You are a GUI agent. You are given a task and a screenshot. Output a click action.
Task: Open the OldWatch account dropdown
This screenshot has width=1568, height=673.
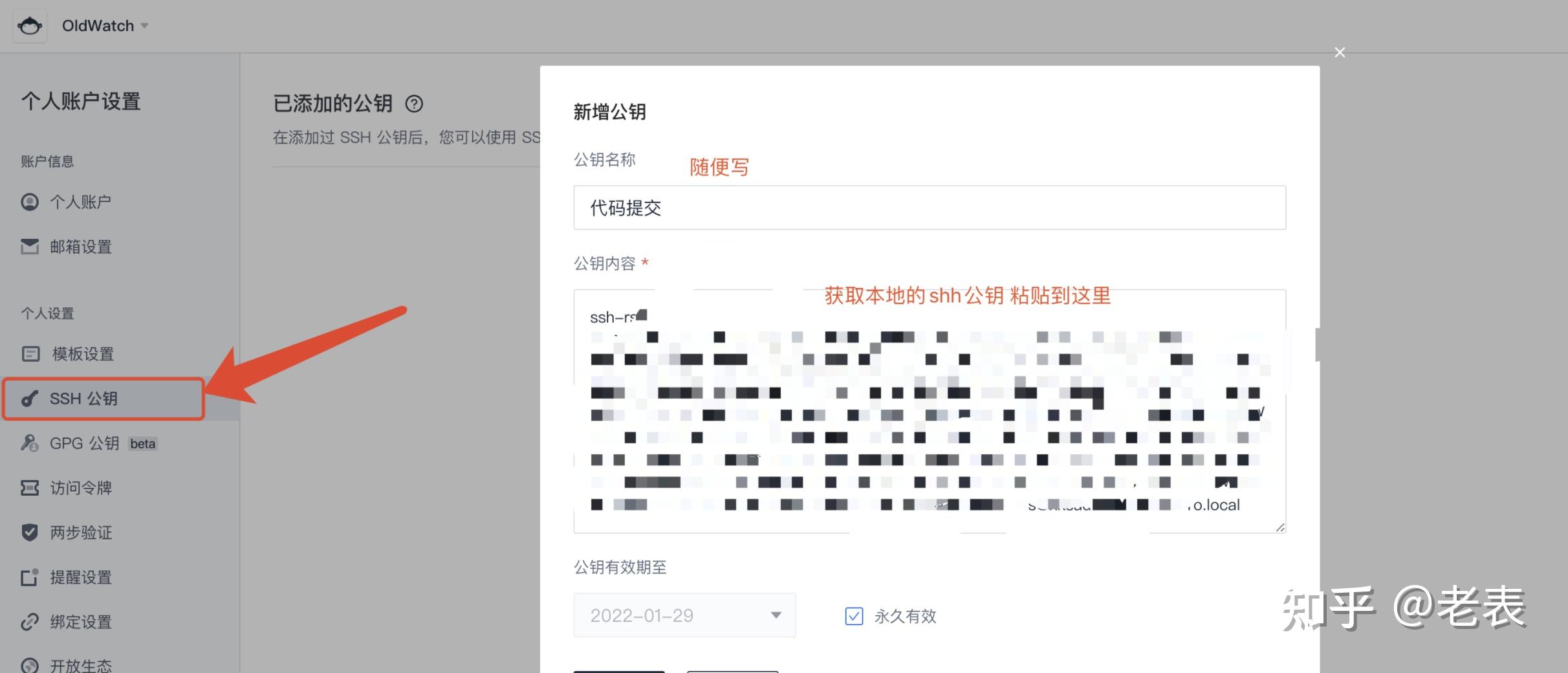pos(145,25)
